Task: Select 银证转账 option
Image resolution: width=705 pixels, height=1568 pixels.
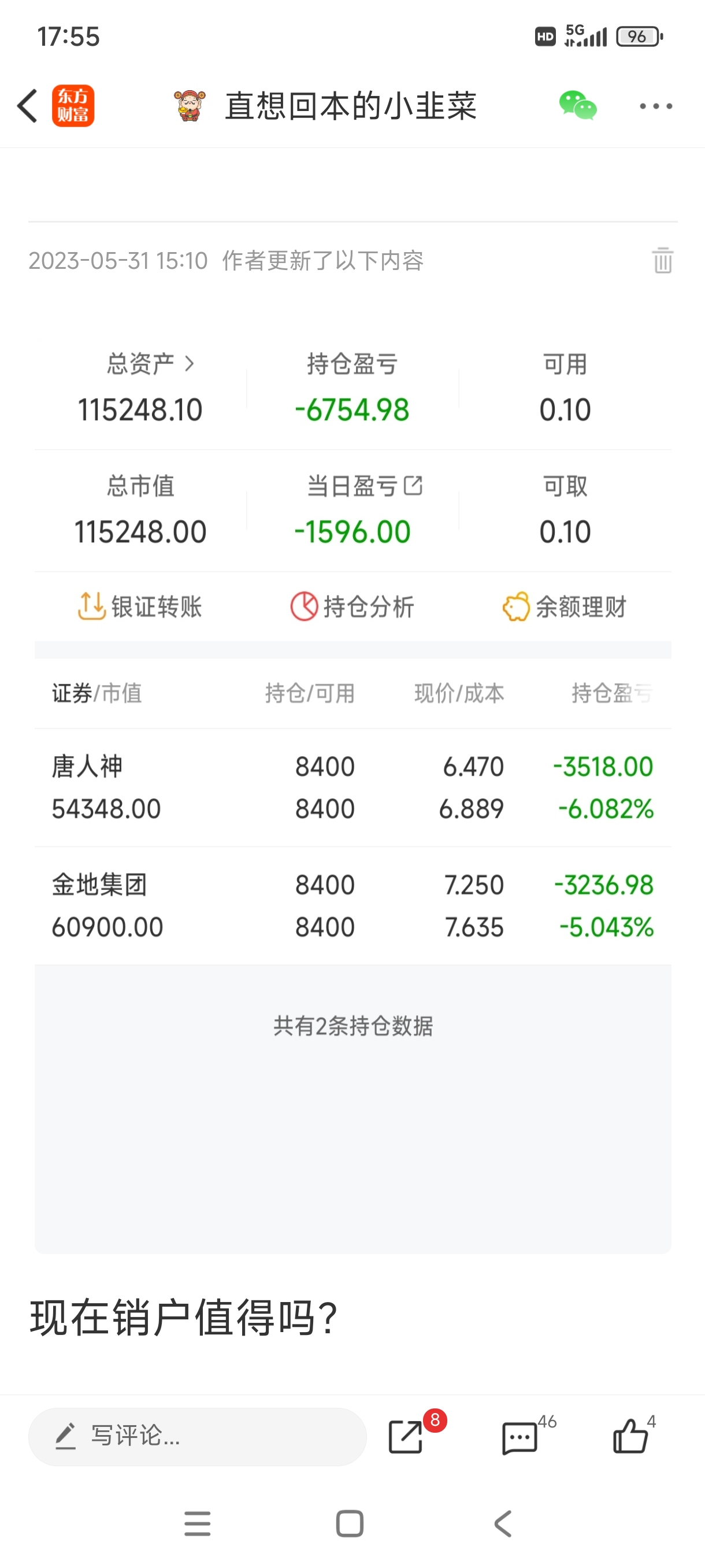Action: [140, 607]
